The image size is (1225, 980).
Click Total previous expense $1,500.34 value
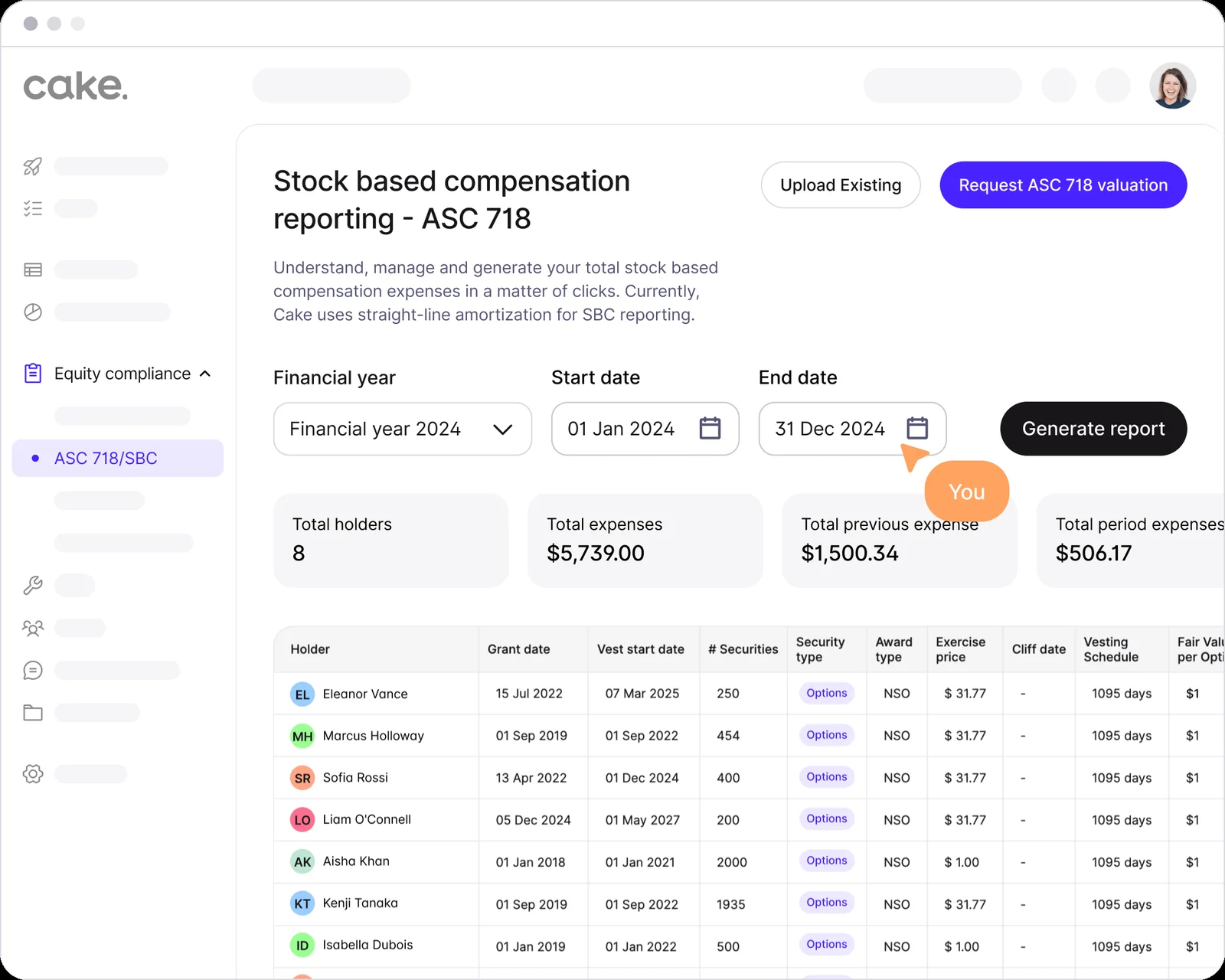850,553
